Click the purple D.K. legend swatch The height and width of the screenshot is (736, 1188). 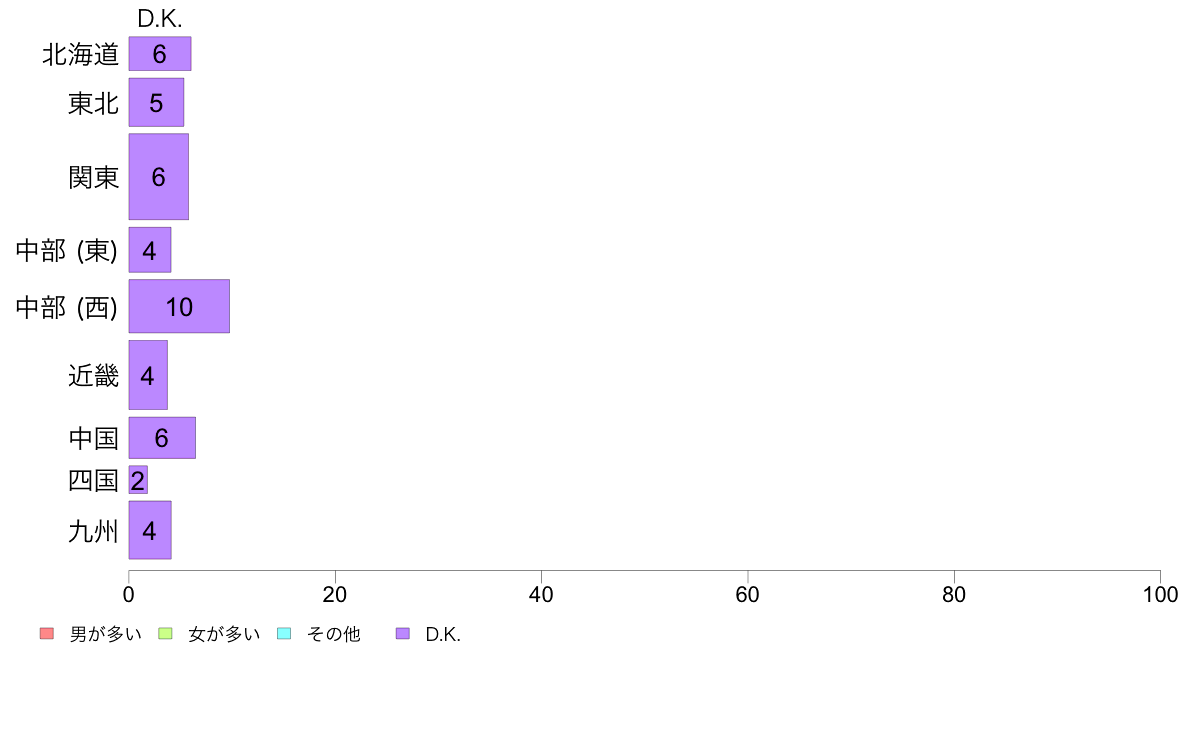(x=402, y=633)
